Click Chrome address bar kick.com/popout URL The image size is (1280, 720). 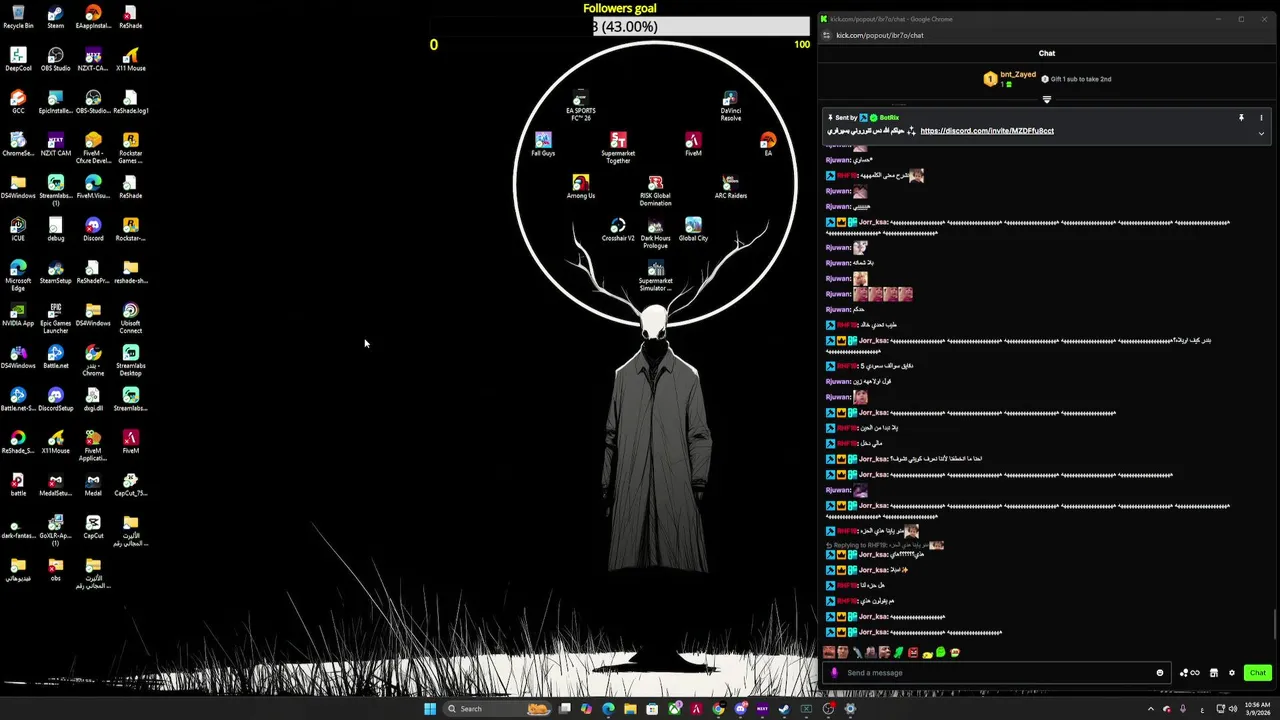880,35
